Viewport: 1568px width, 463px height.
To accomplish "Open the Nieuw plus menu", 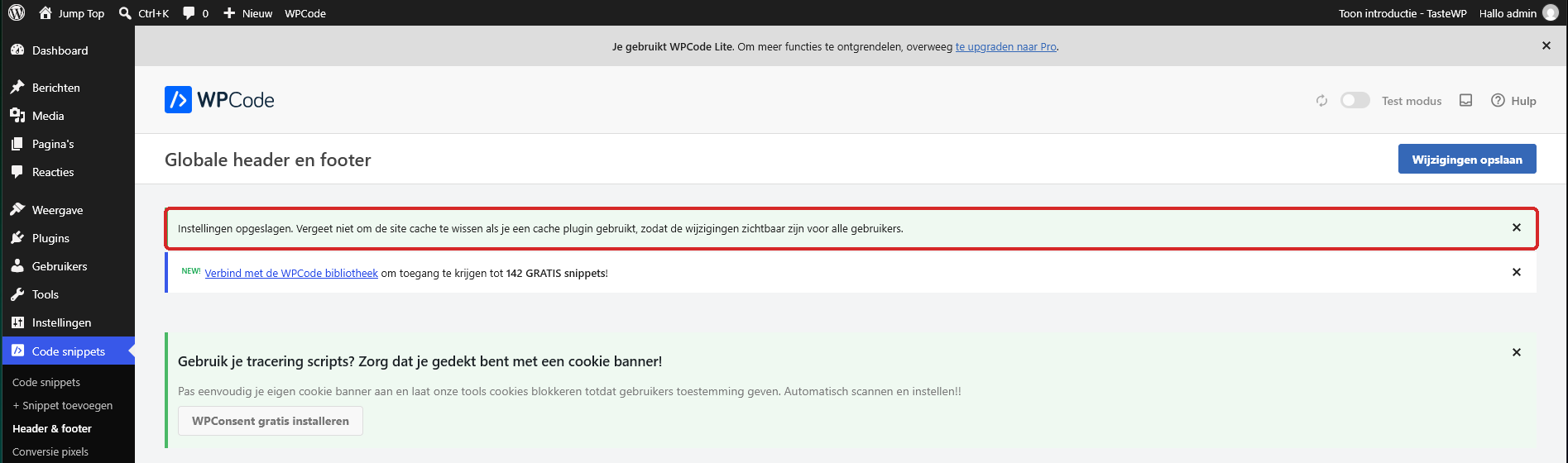I will (x=248, y=13).
